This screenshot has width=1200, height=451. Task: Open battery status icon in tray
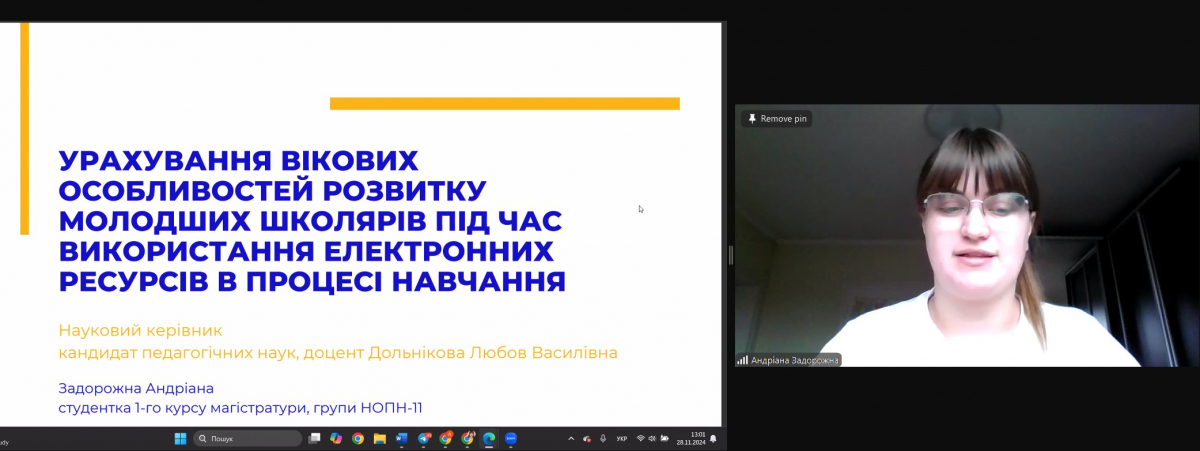tap(664, 438)
